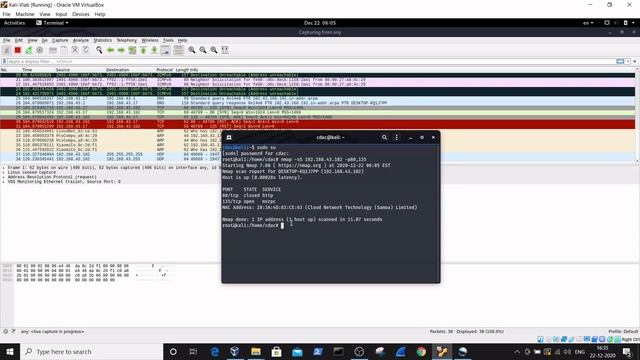
Task: Expand Address Resolution Protocol row
Action: pyautogui.click(x=4, y=177)
